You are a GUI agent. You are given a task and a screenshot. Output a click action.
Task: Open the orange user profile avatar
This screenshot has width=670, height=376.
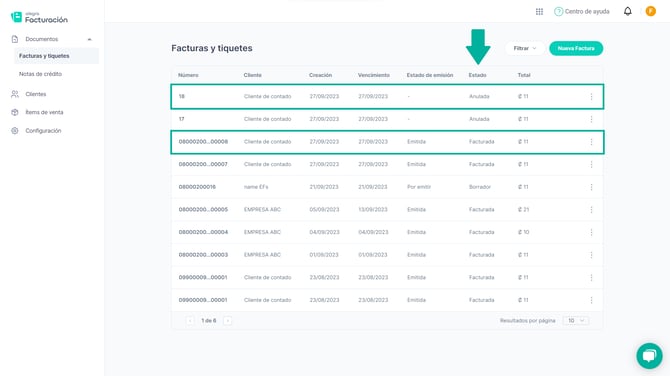(x=651, y=12)
